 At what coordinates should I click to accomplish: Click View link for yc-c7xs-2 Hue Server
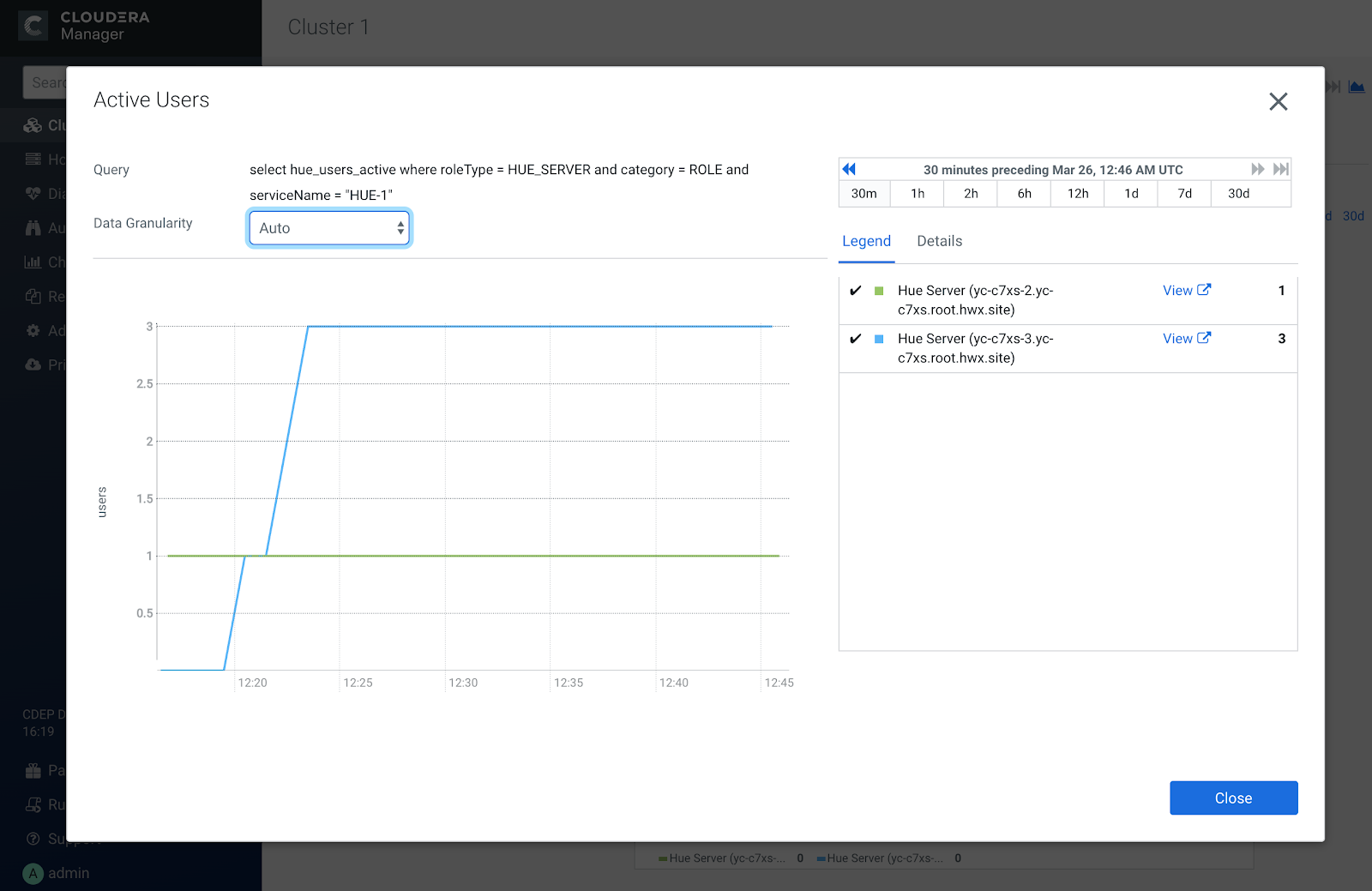click(x=1177, y=291)
